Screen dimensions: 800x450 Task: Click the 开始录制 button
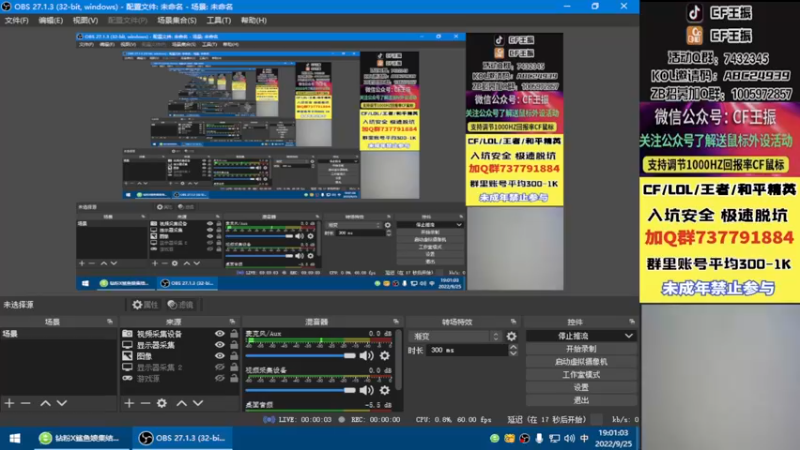(581, 349)
